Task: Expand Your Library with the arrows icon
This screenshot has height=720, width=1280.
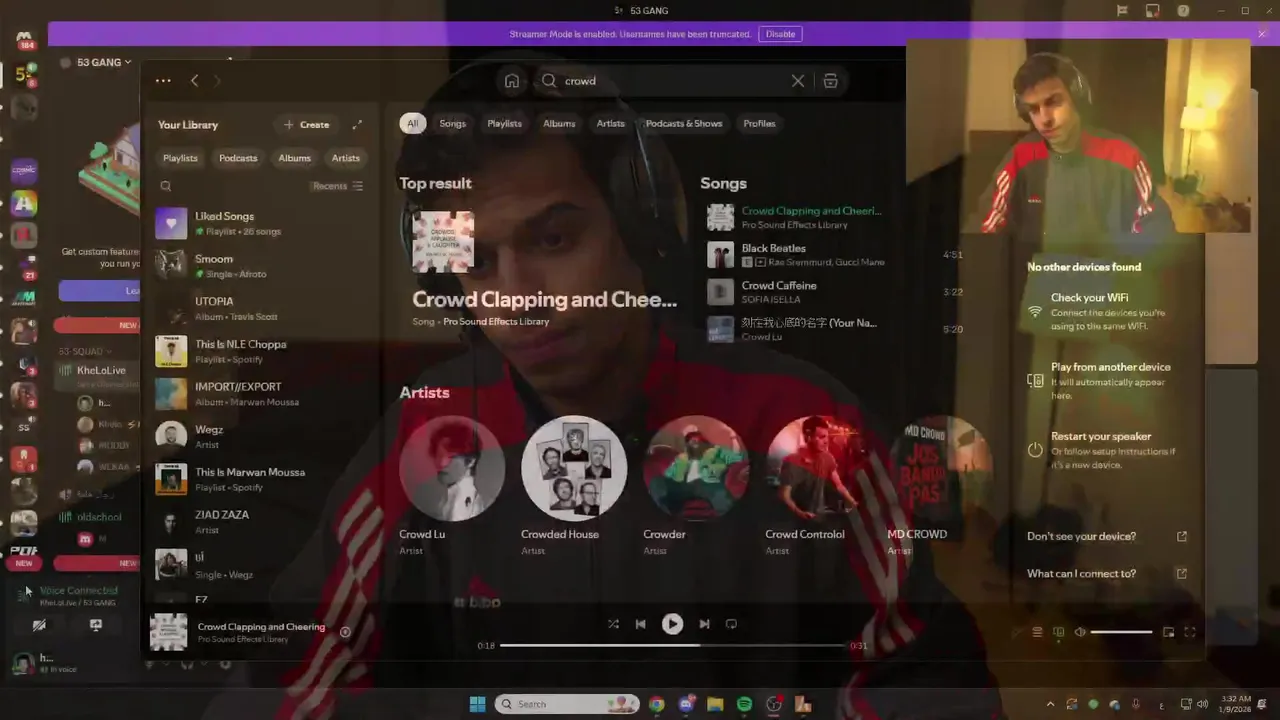Action: [x=357, y=125]
